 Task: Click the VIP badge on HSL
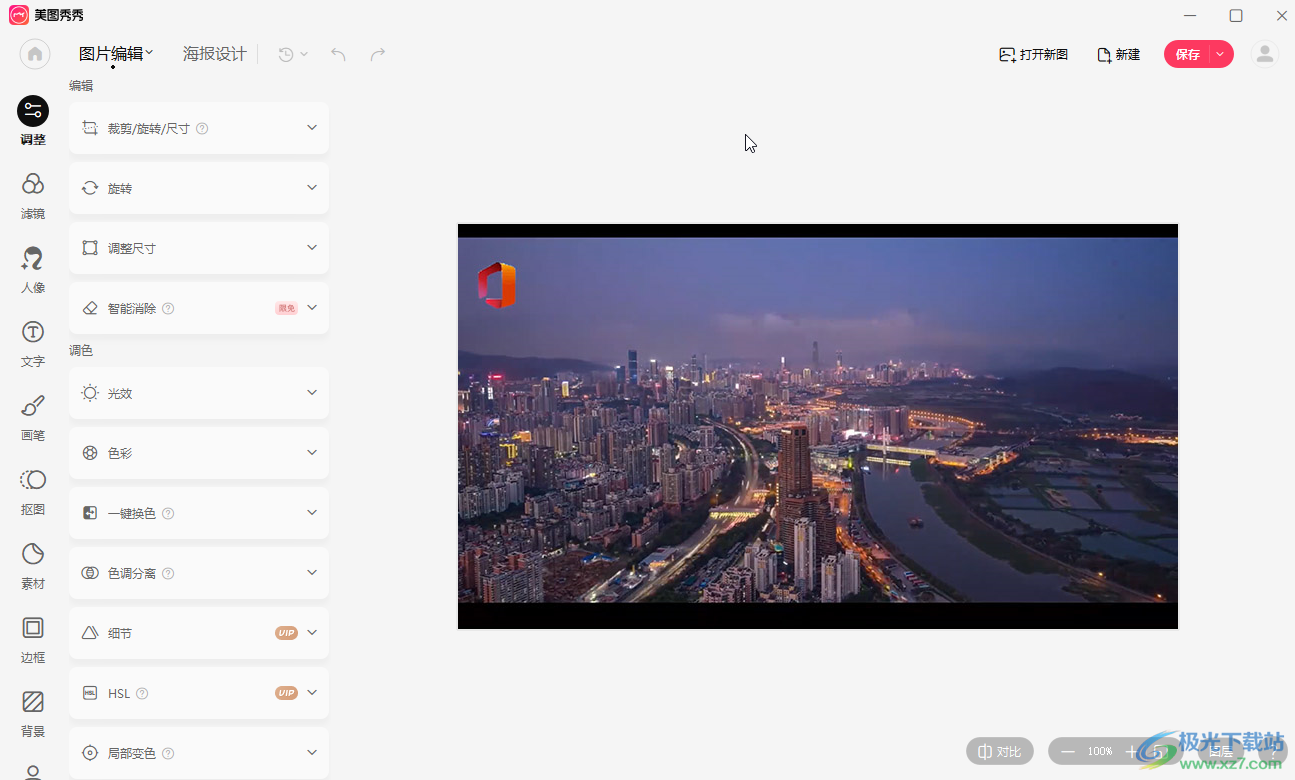(x=287, y=693)
